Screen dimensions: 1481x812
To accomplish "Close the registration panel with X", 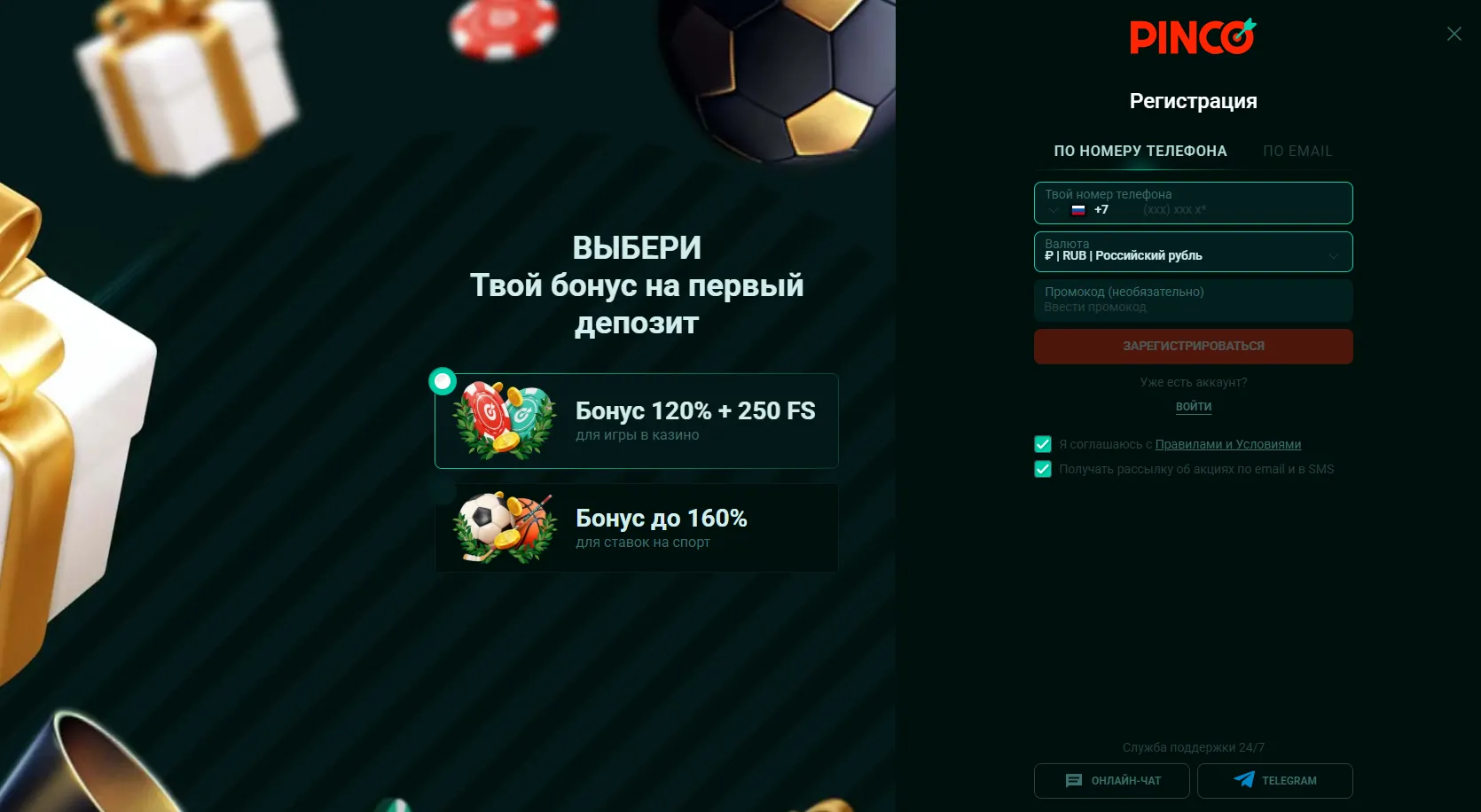I will click(1454, 34).
